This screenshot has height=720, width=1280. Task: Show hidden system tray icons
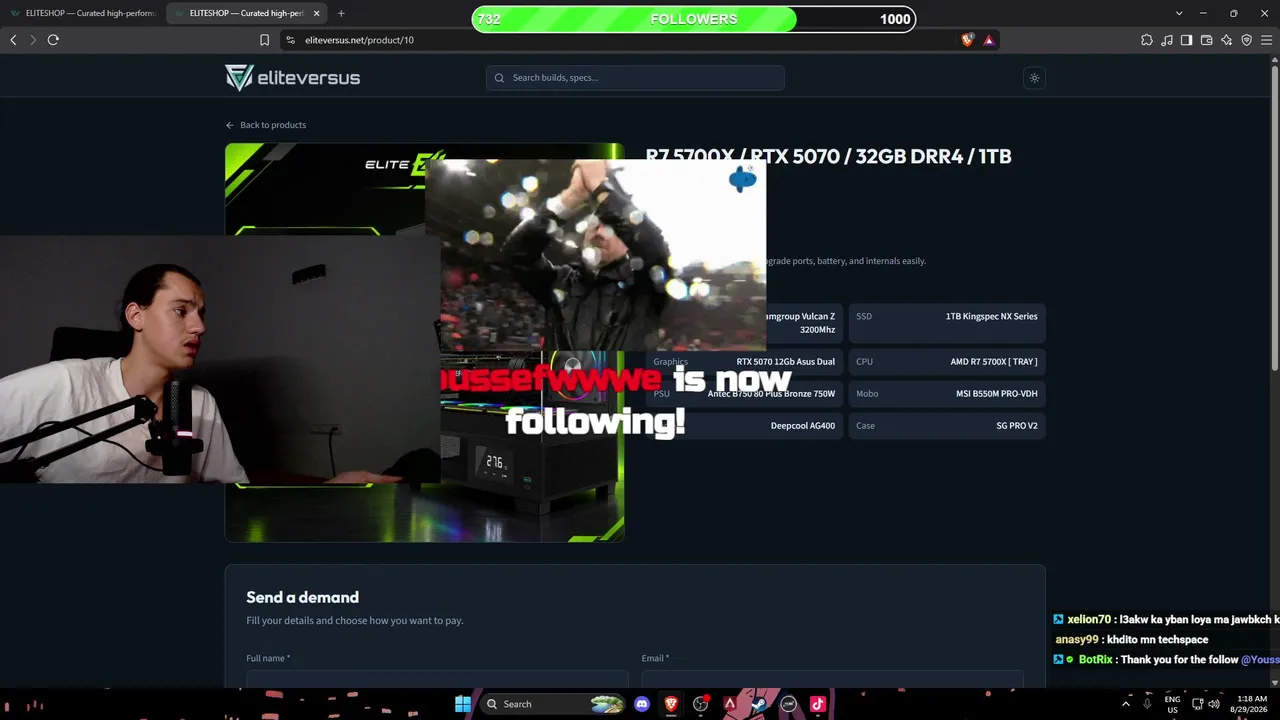[x=1126, y=704]
